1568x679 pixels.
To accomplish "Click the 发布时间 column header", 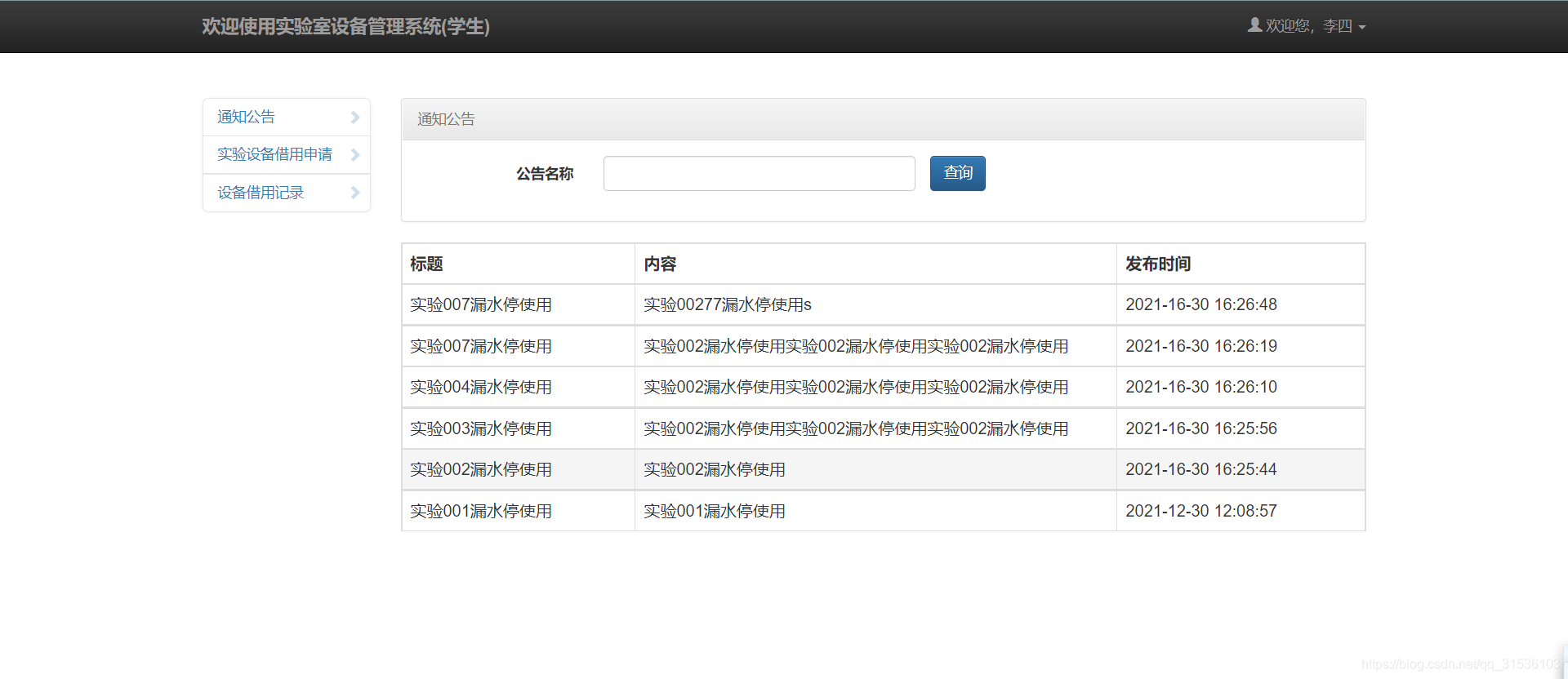I will pos(1241,264).
